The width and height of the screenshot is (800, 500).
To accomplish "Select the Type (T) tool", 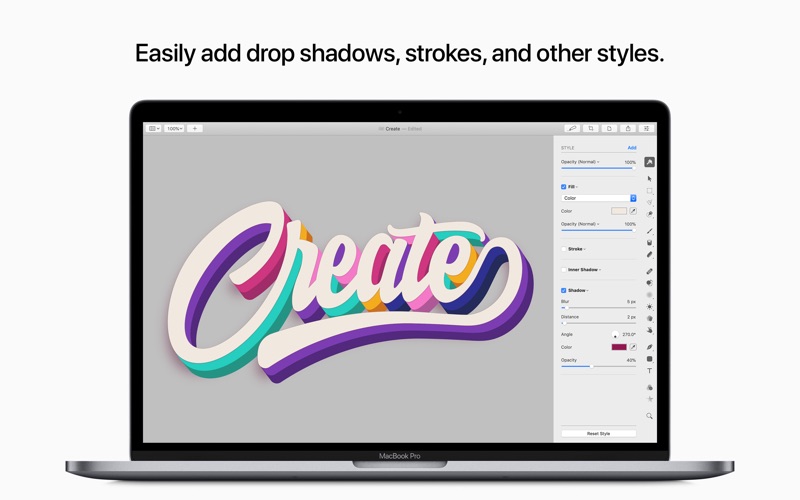I will tap(649, 371).
